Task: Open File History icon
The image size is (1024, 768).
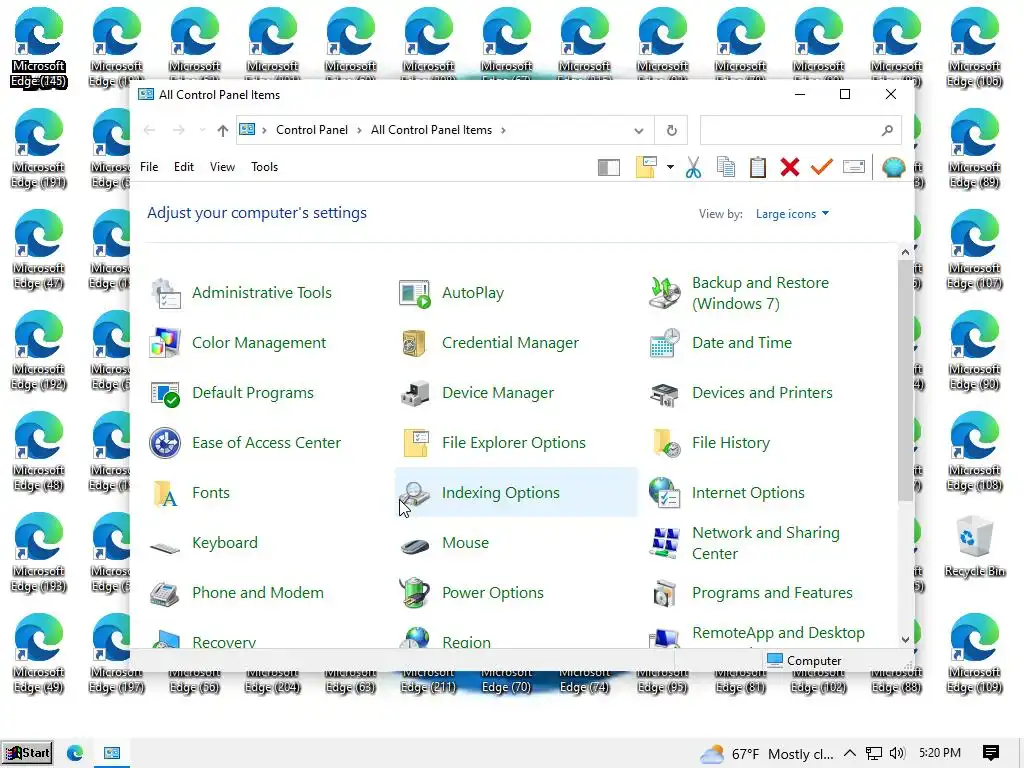Action: tap(665, 443)
